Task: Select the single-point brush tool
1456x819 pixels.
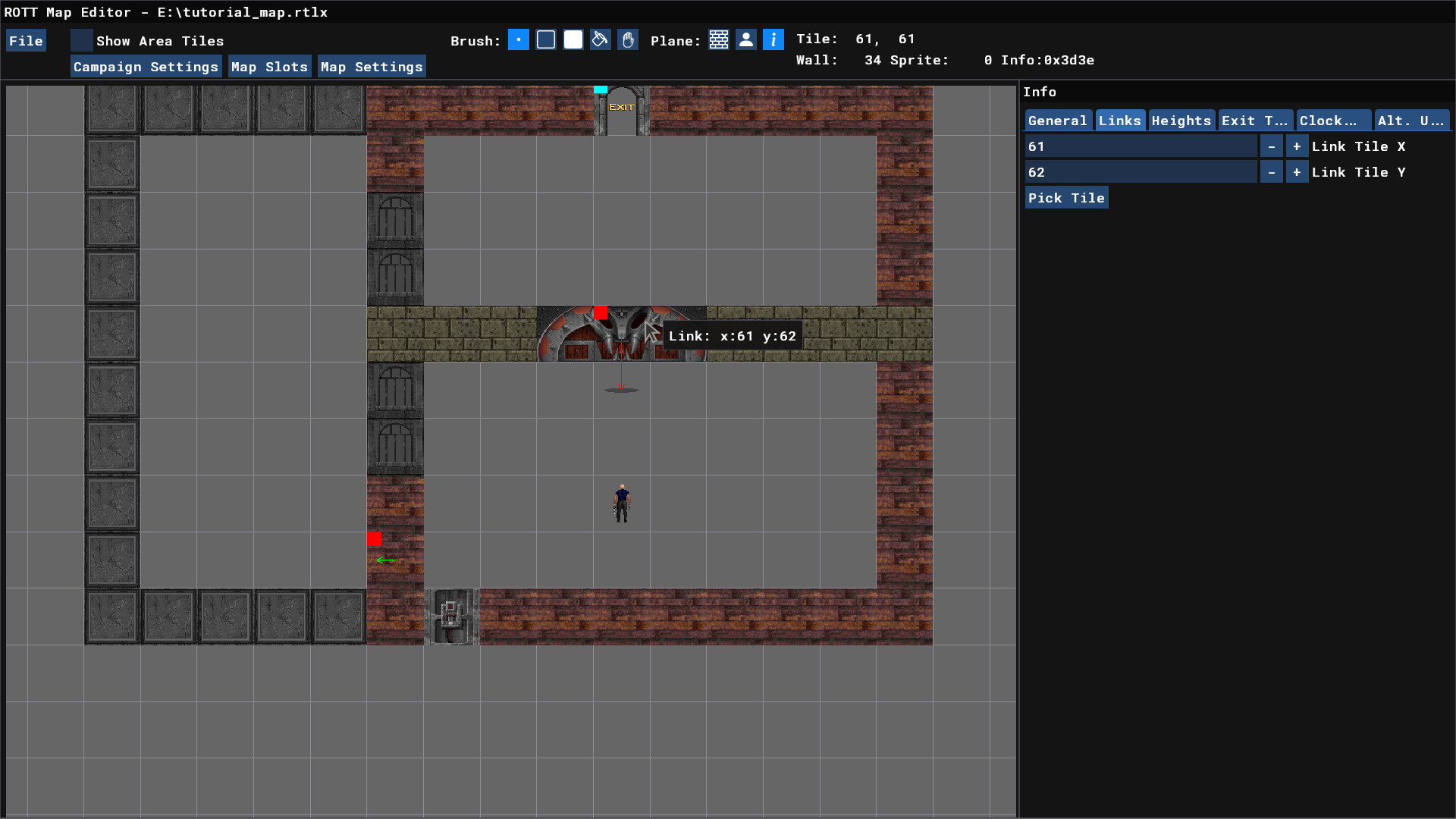Action: (x=519, y=40)
